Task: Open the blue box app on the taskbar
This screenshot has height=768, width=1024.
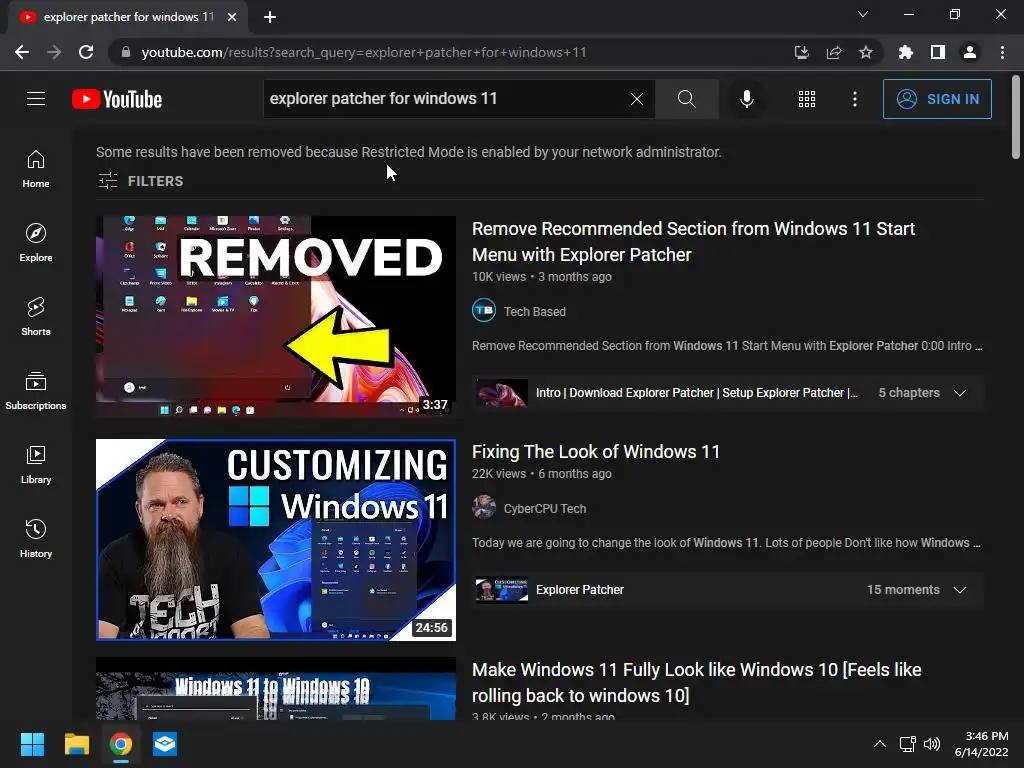Action: (165, 744)
